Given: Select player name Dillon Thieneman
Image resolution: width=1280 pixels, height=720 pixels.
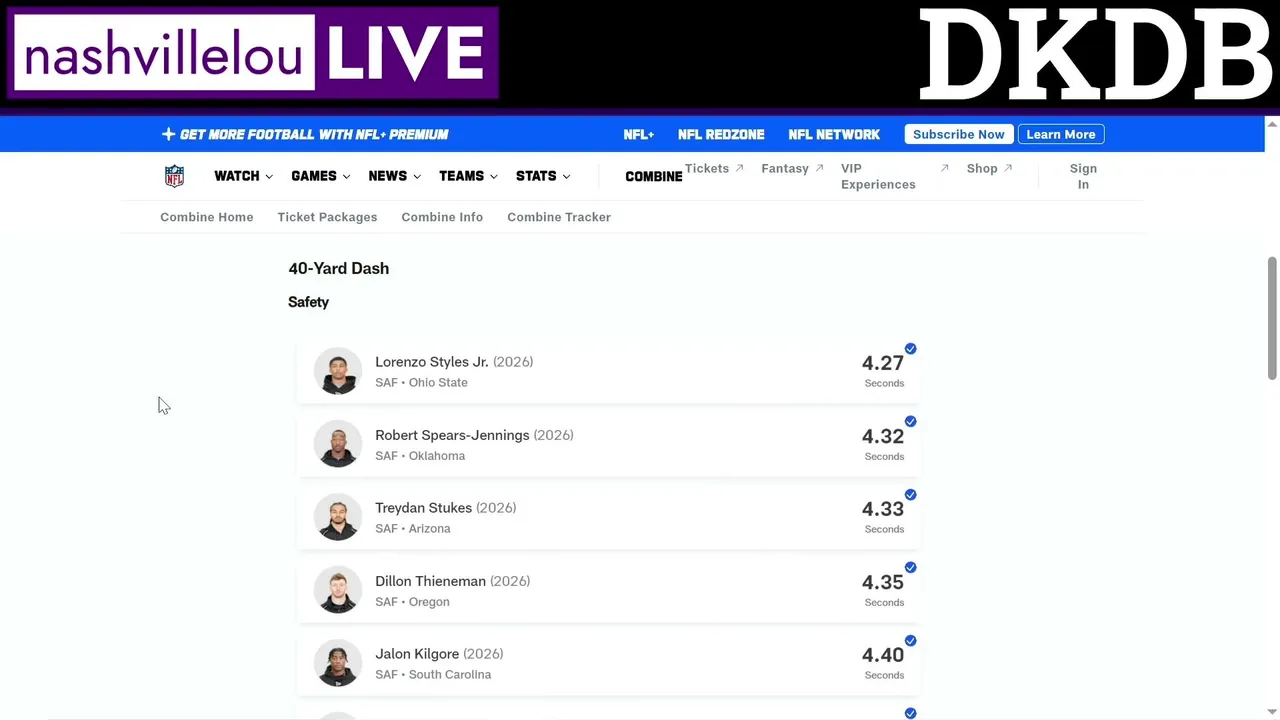Looking at the screenshot, I should 430,581.
